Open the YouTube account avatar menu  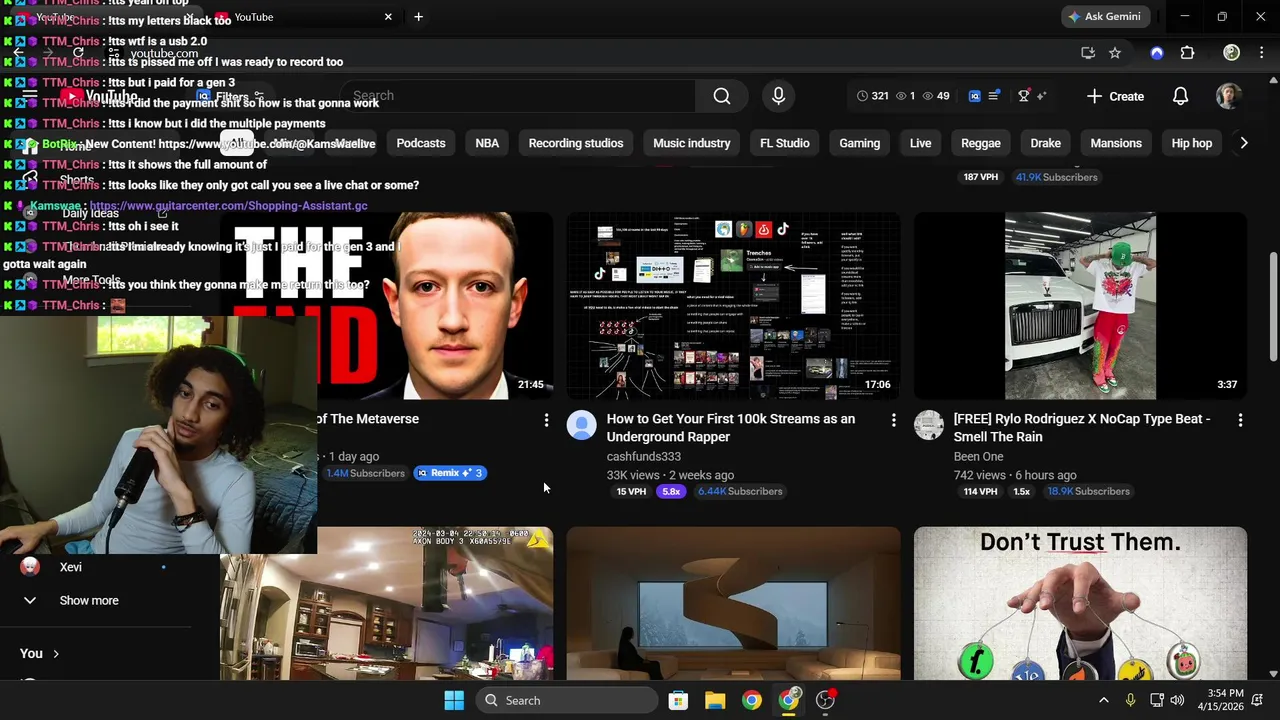[x=1228, y=96]
